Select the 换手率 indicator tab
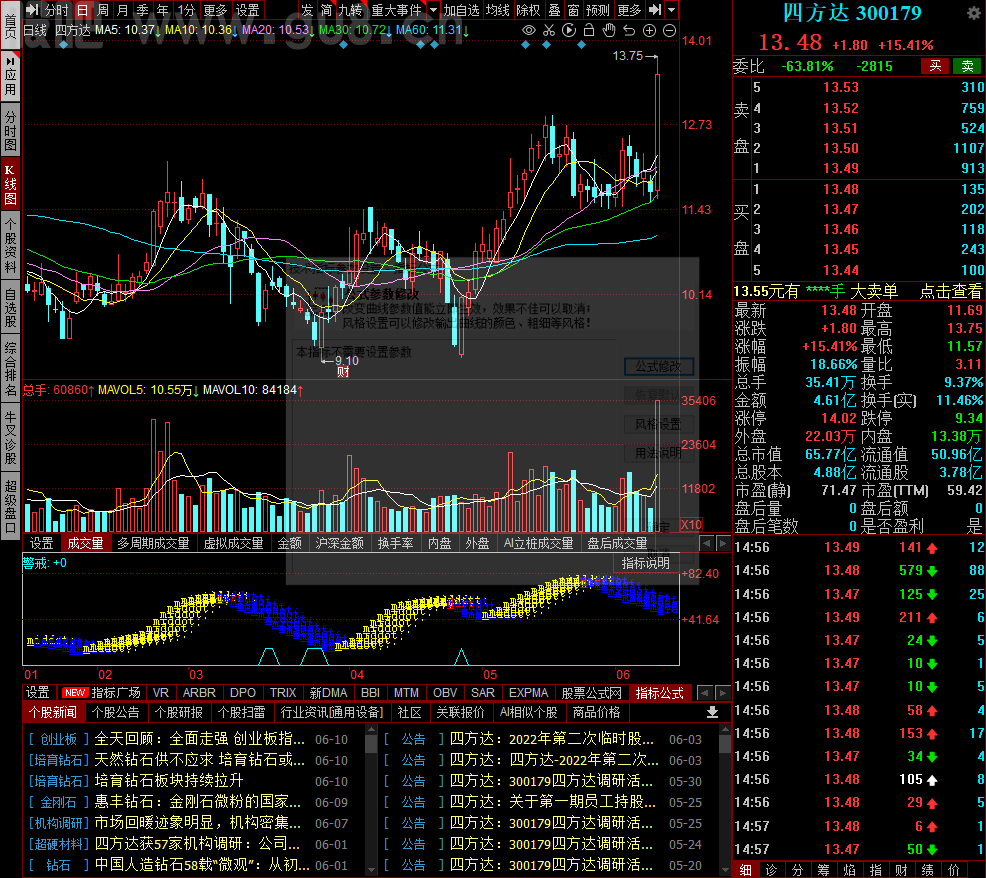 [395, 543]
